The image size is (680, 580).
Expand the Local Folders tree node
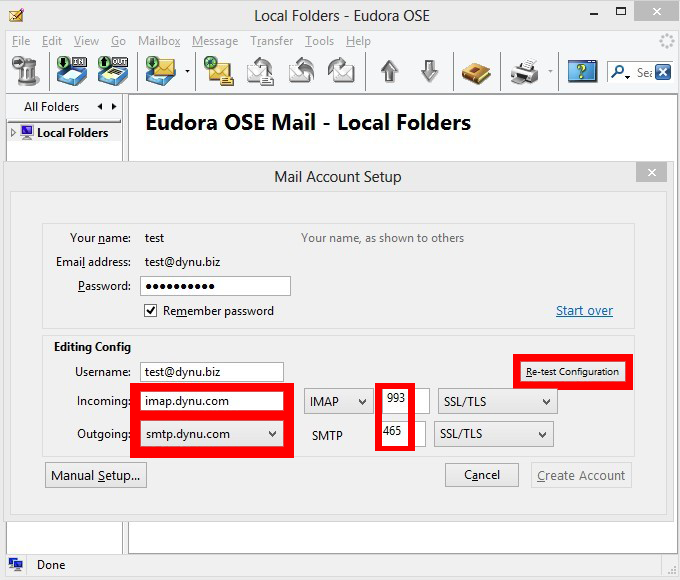(13, 132)
